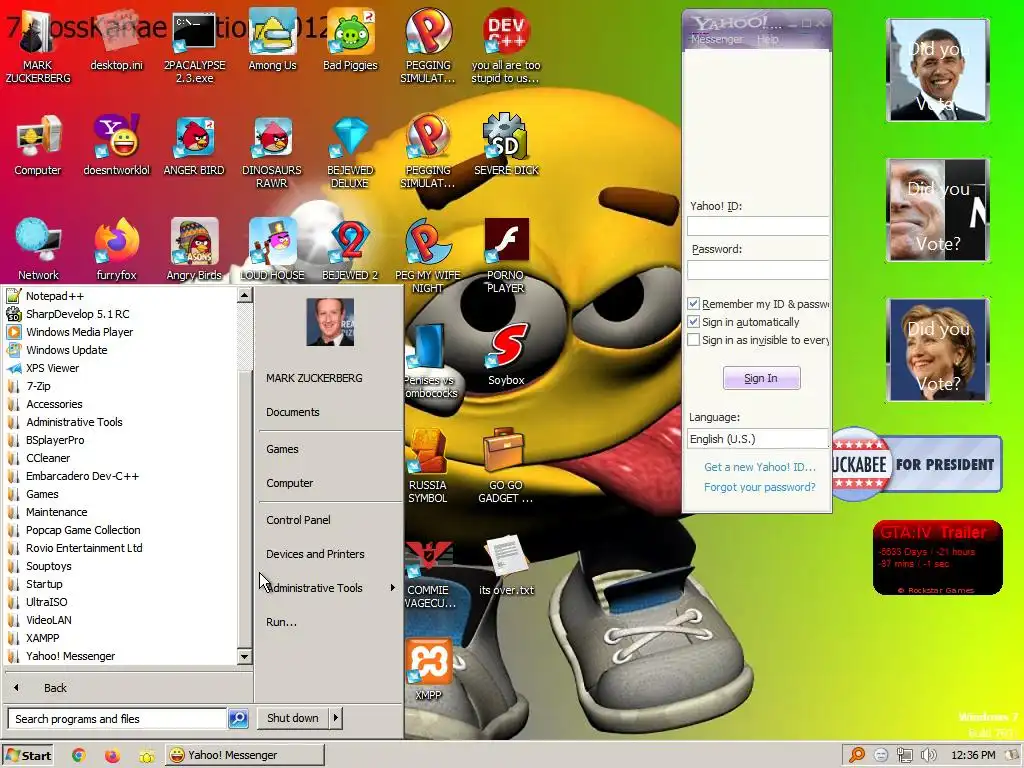1024x768 pixels.
Task: Launch the XMPP desktop icon
Action: click(428, 670)
